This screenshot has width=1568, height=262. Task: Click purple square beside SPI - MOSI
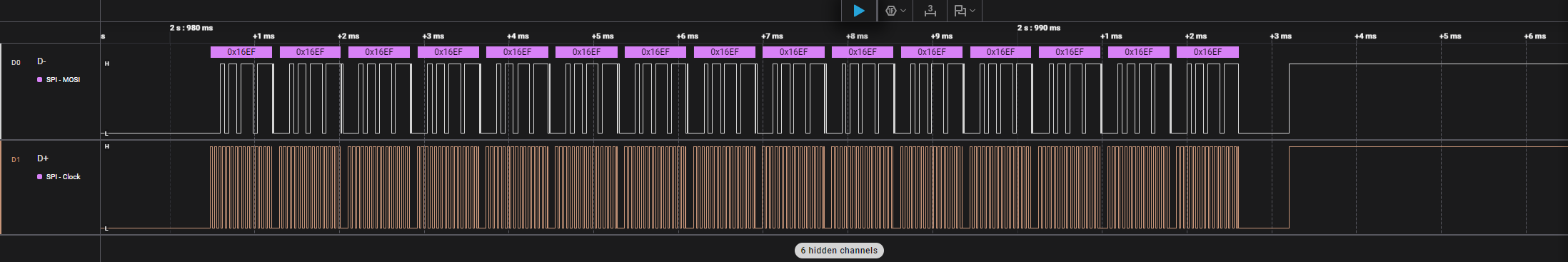39,80
